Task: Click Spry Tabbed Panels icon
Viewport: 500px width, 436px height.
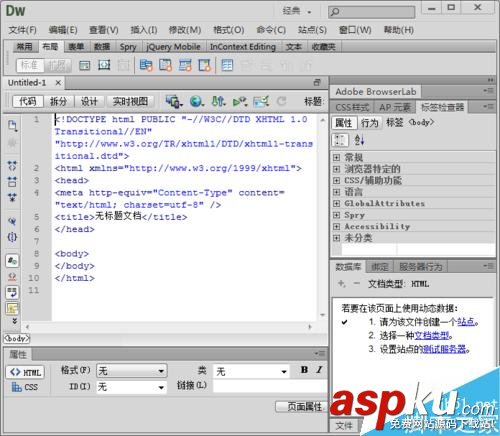Action: tap(165, 65)
